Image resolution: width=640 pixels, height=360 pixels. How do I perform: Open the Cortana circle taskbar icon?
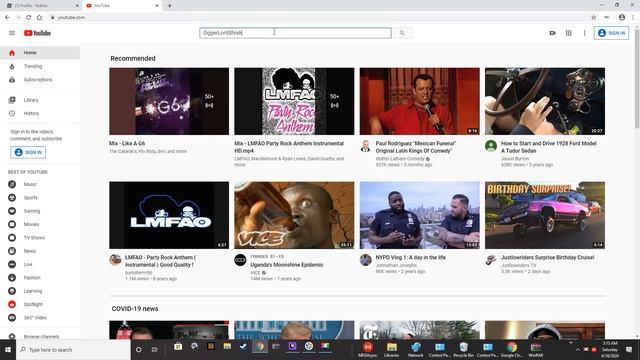click(x=139, y=350)
